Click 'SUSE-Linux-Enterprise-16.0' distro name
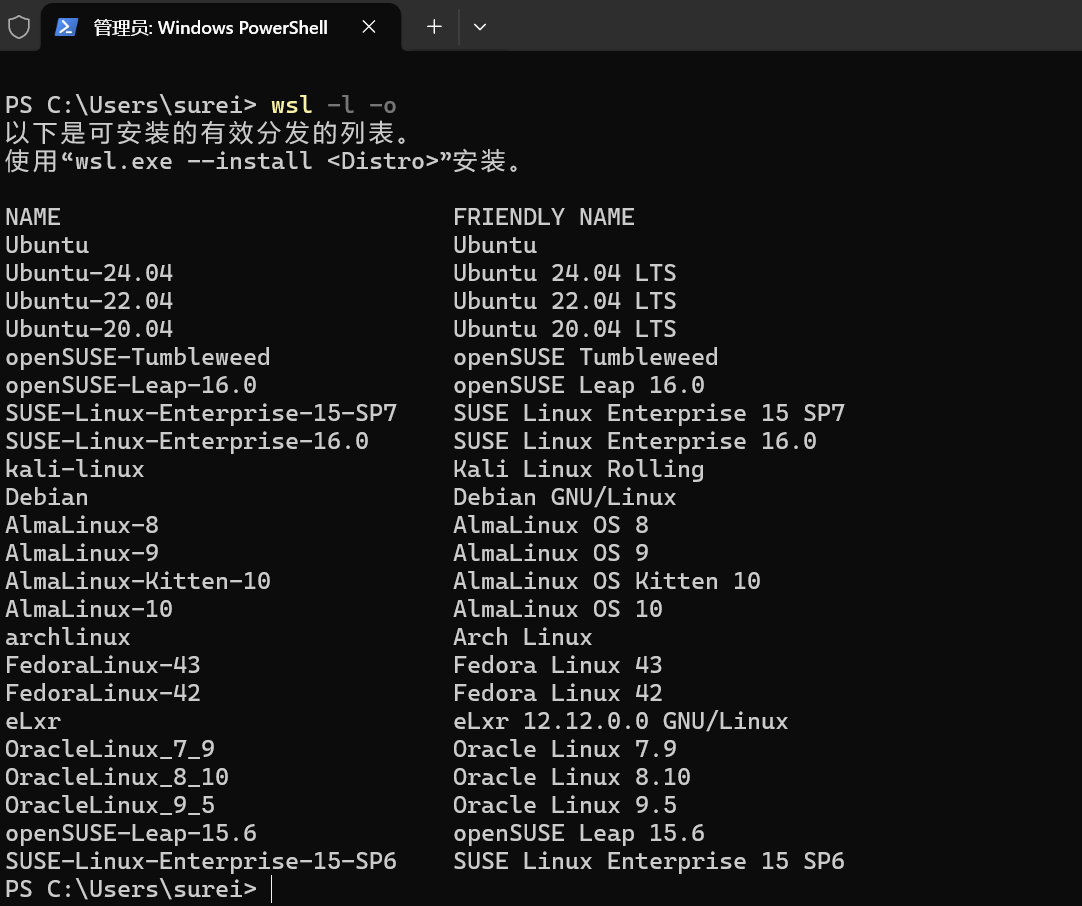 click(187, 441)
